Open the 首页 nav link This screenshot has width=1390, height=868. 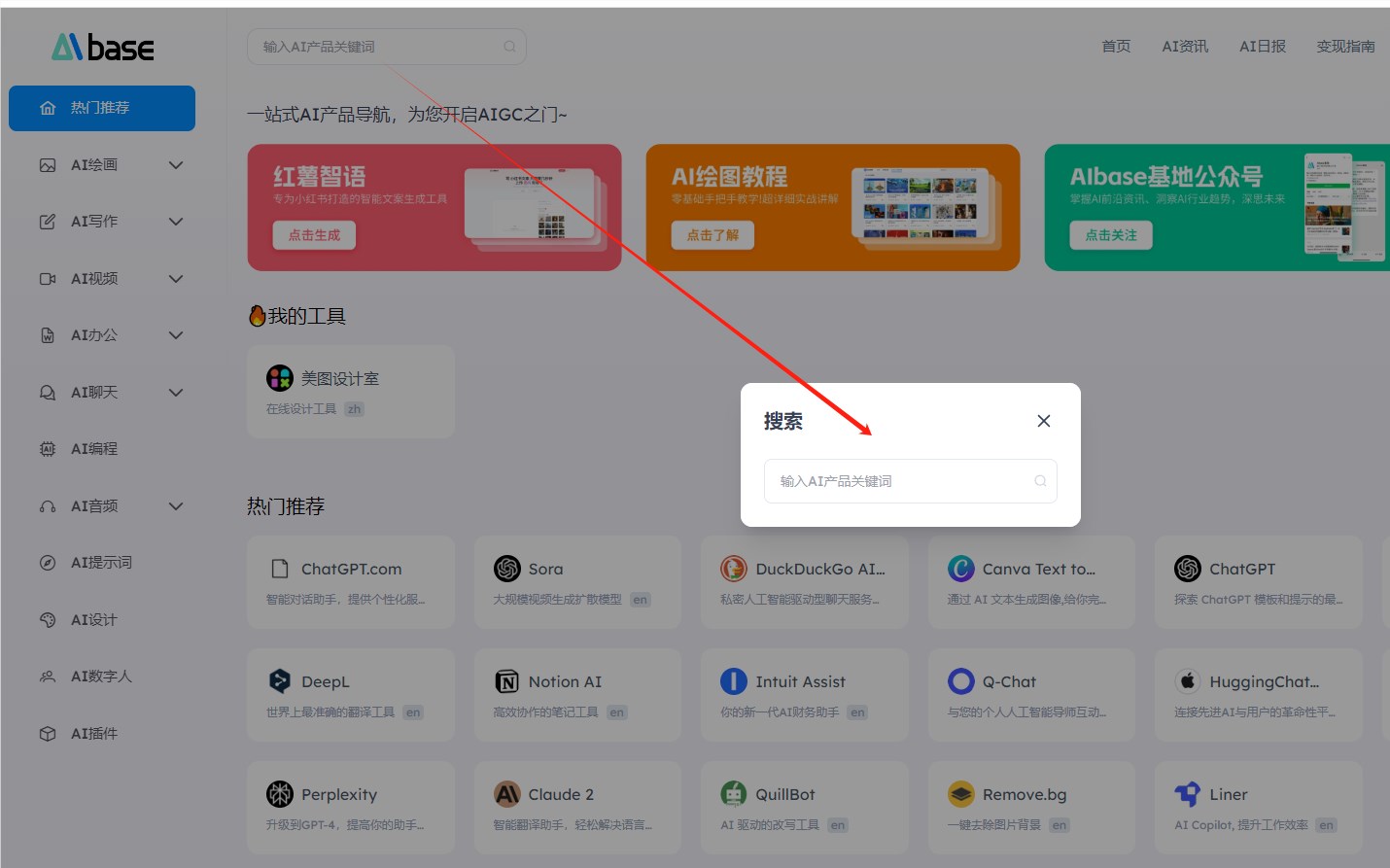(1116, 47)
